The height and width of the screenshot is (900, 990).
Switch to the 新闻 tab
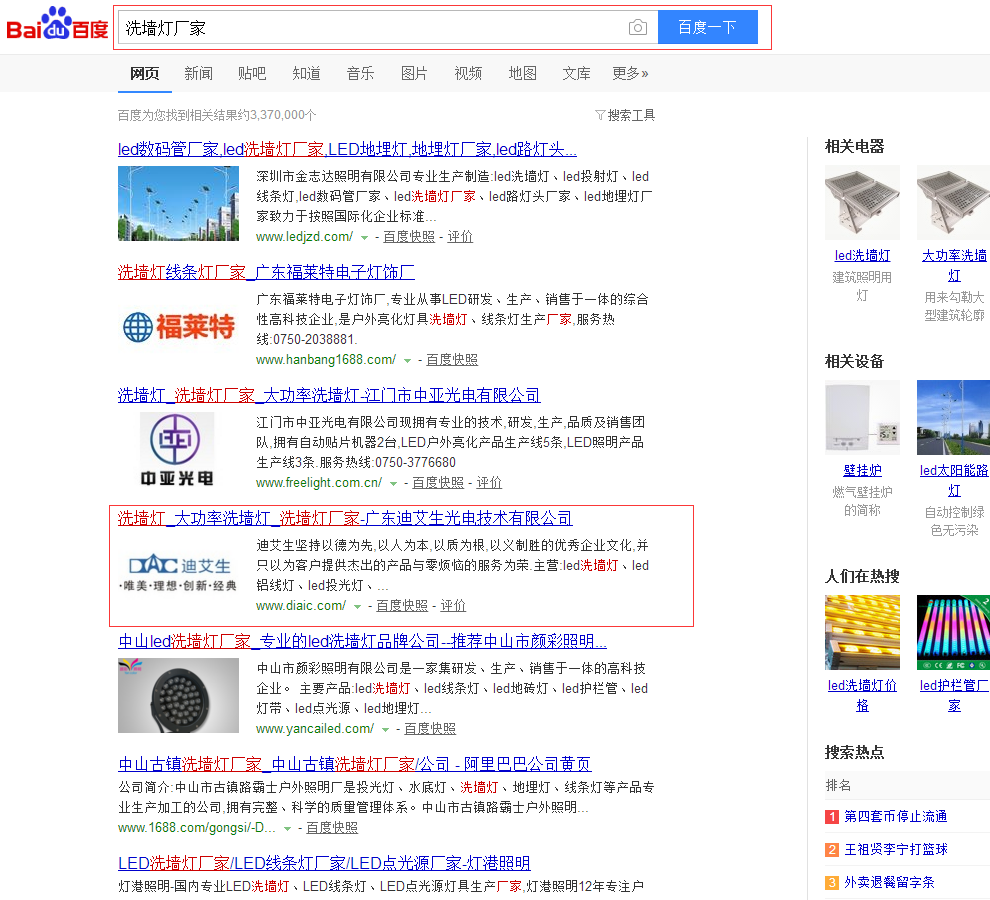198,73
